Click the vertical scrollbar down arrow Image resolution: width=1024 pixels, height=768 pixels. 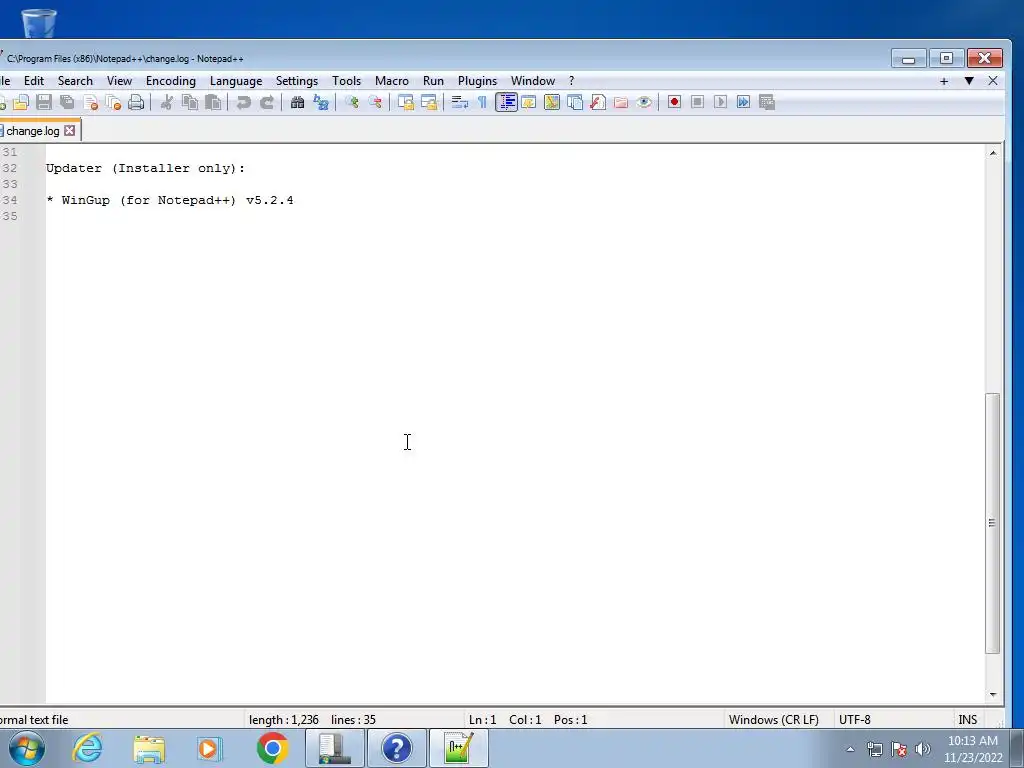click(993, 695)
